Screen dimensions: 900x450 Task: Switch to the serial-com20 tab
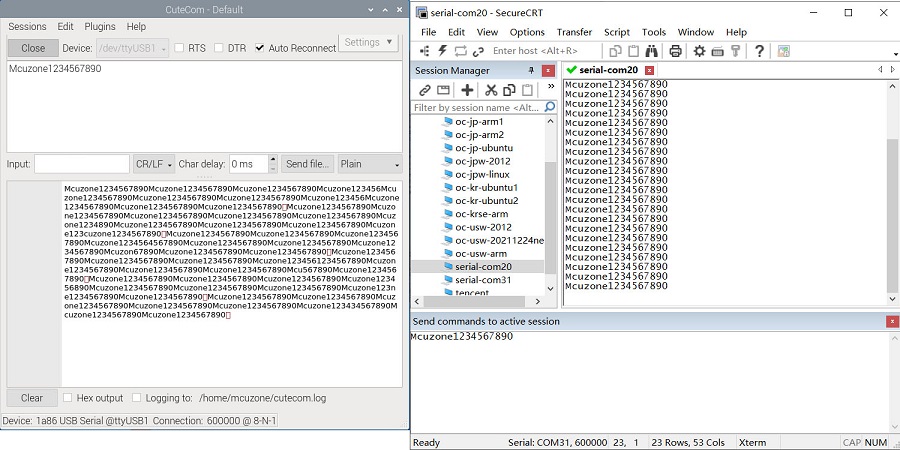tap(608, 70)
